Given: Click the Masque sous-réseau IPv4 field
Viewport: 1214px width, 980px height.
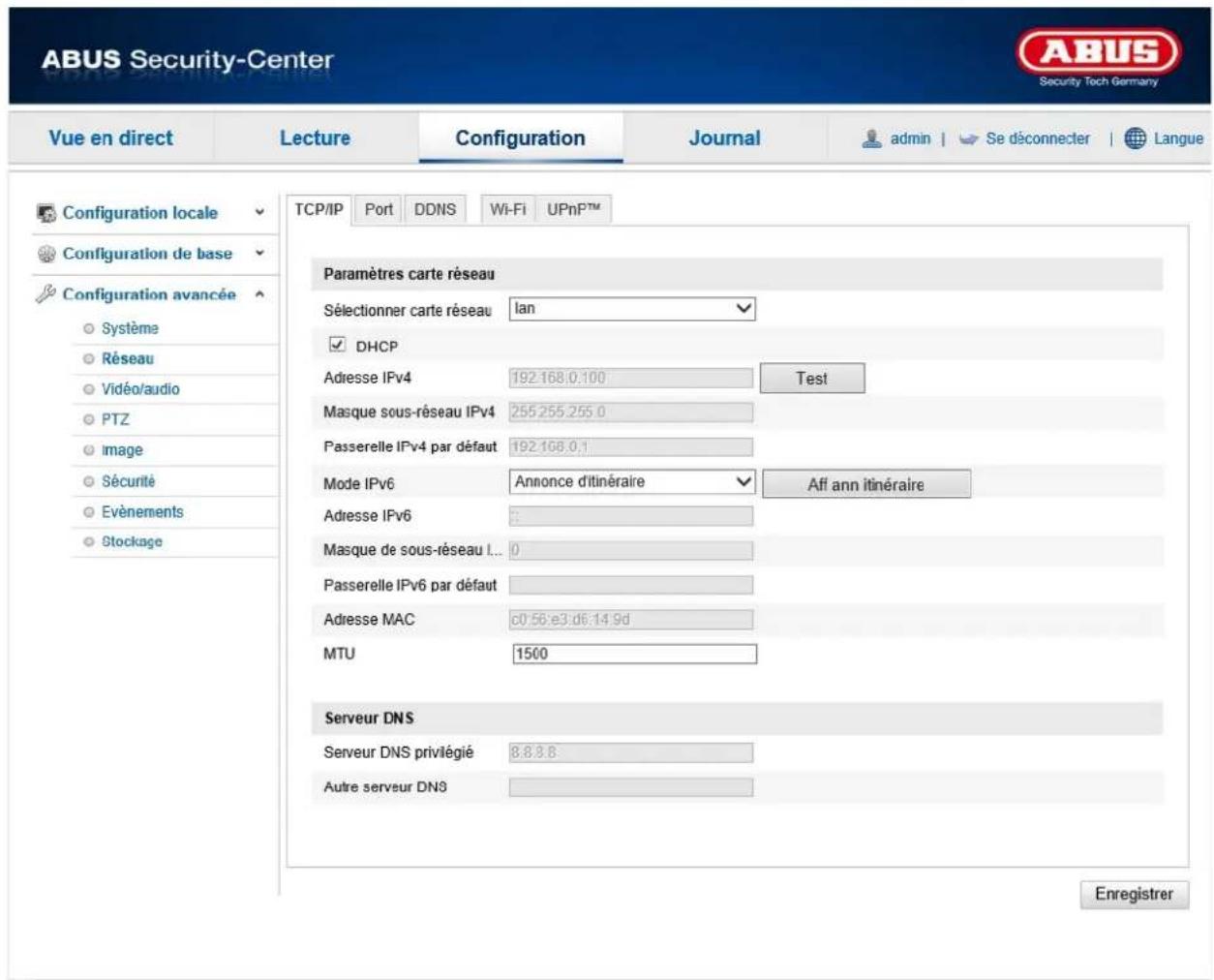Looking at the screenshot, I should 631,413.
